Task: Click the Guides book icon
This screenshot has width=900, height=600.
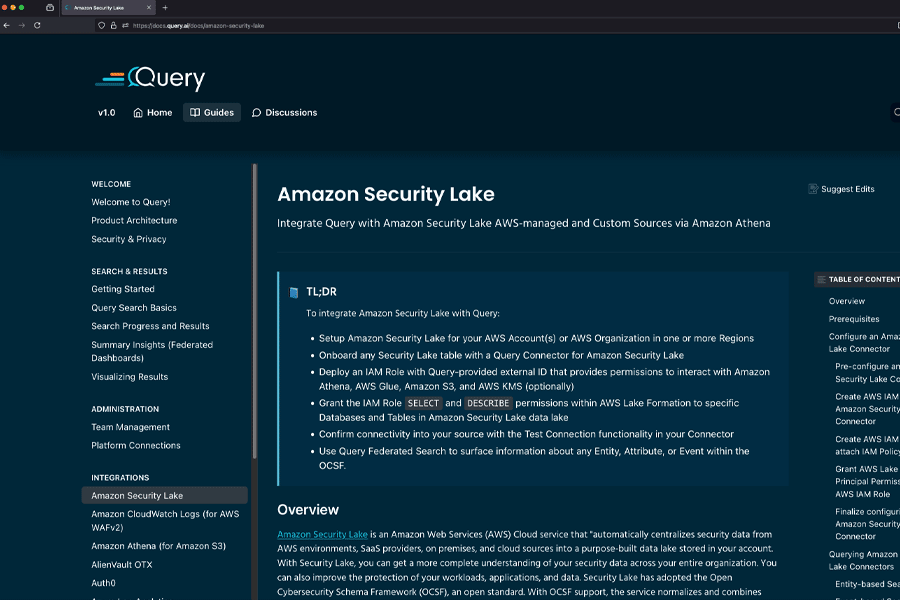Action: tap(195, 113)
